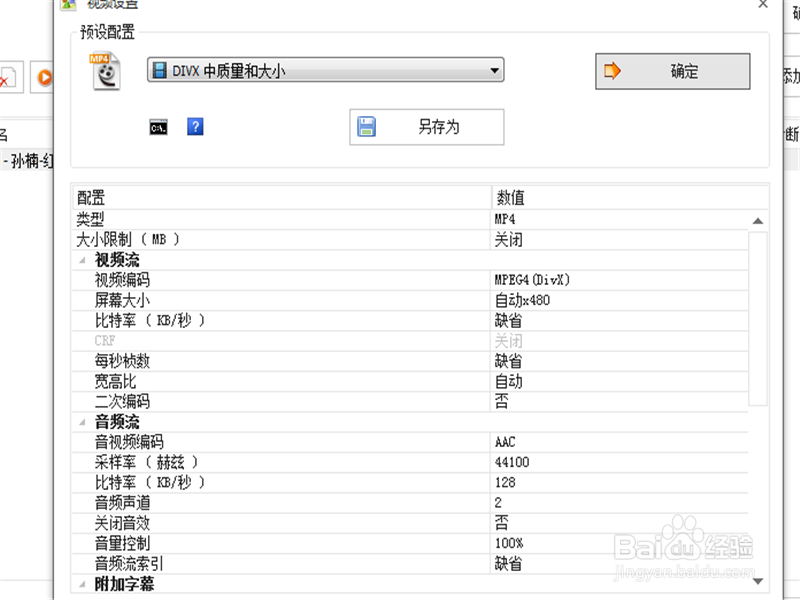Click the dialog icon beside 视频设置 title

coord(68,6)
